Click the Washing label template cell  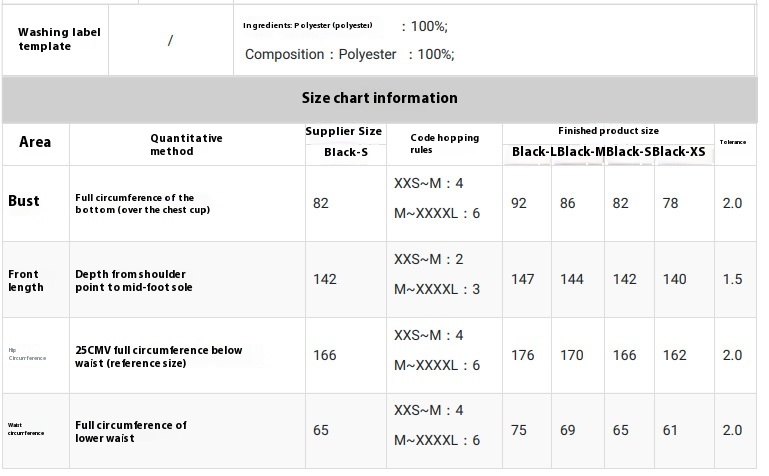[59, 39]
